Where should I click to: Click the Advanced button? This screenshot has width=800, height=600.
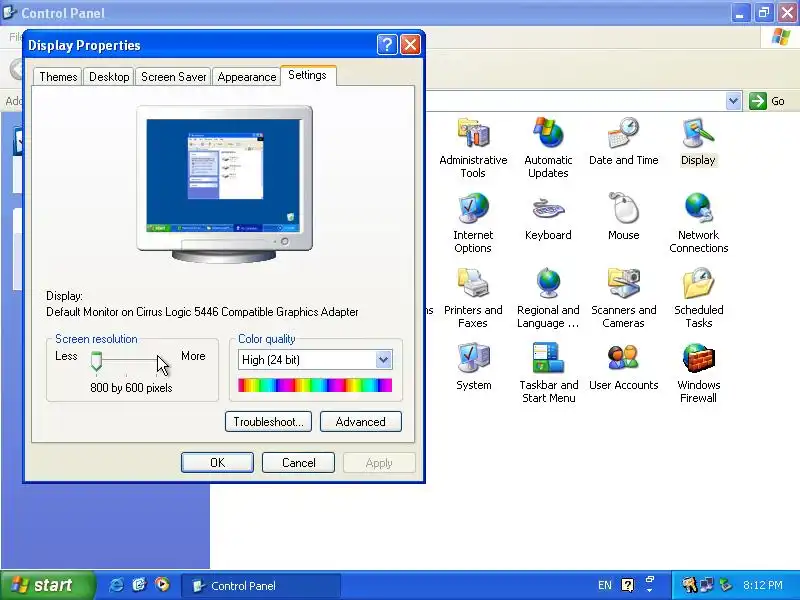[361, 422]
